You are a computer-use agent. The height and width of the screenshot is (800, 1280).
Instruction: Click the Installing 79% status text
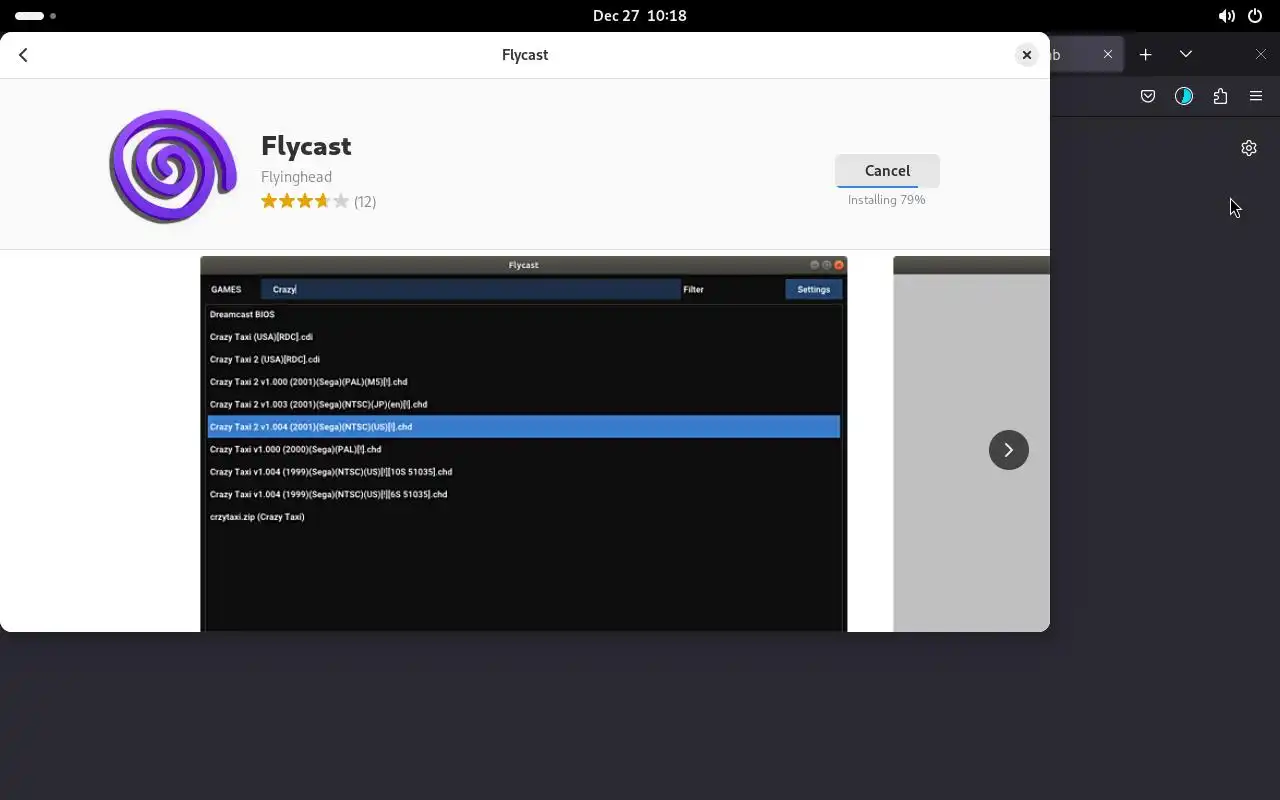tap(886, 200)
